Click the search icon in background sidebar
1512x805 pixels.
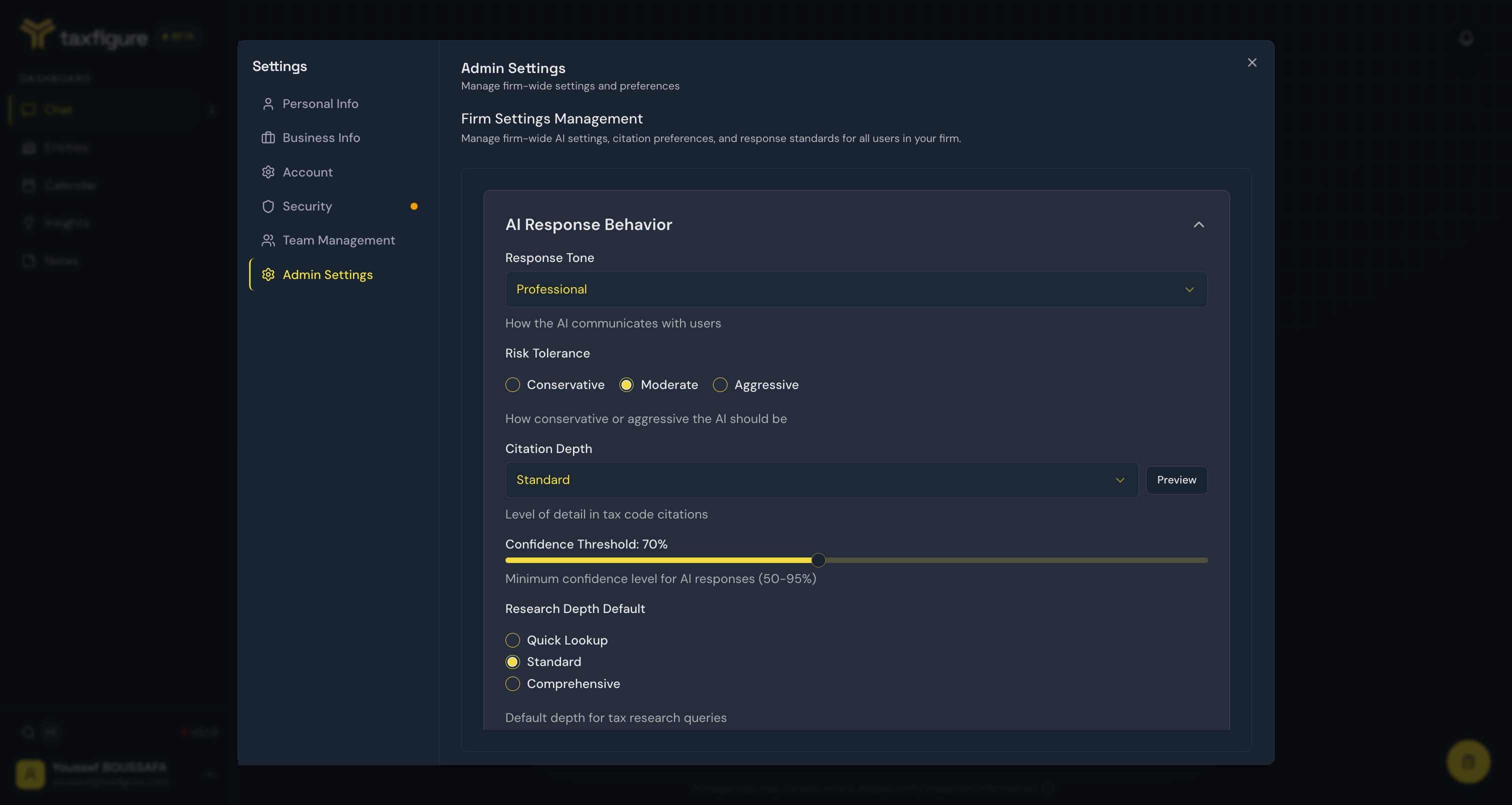coord(28,732)
